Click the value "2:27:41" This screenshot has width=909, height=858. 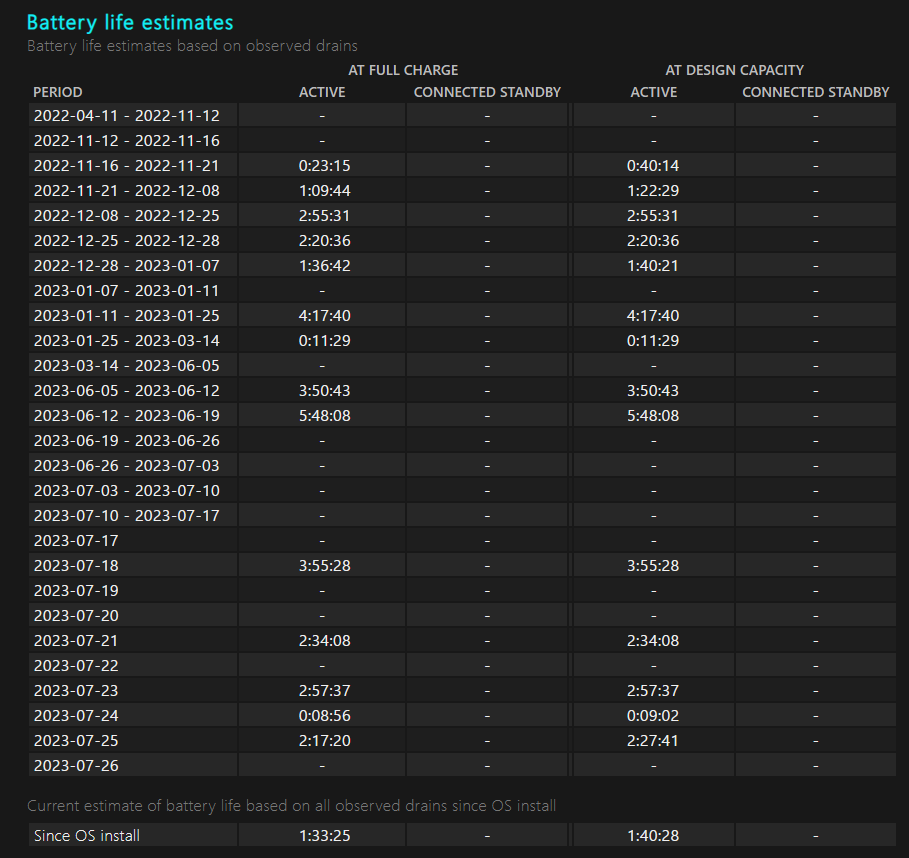(653, 740)
